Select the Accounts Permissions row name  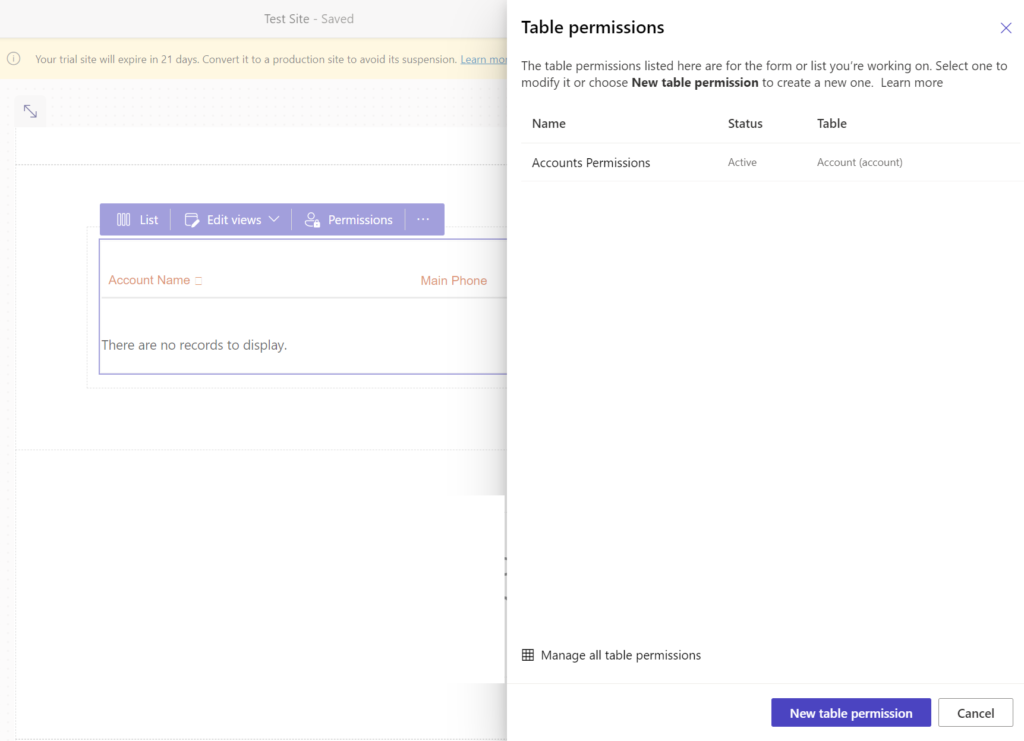(590, 163)
